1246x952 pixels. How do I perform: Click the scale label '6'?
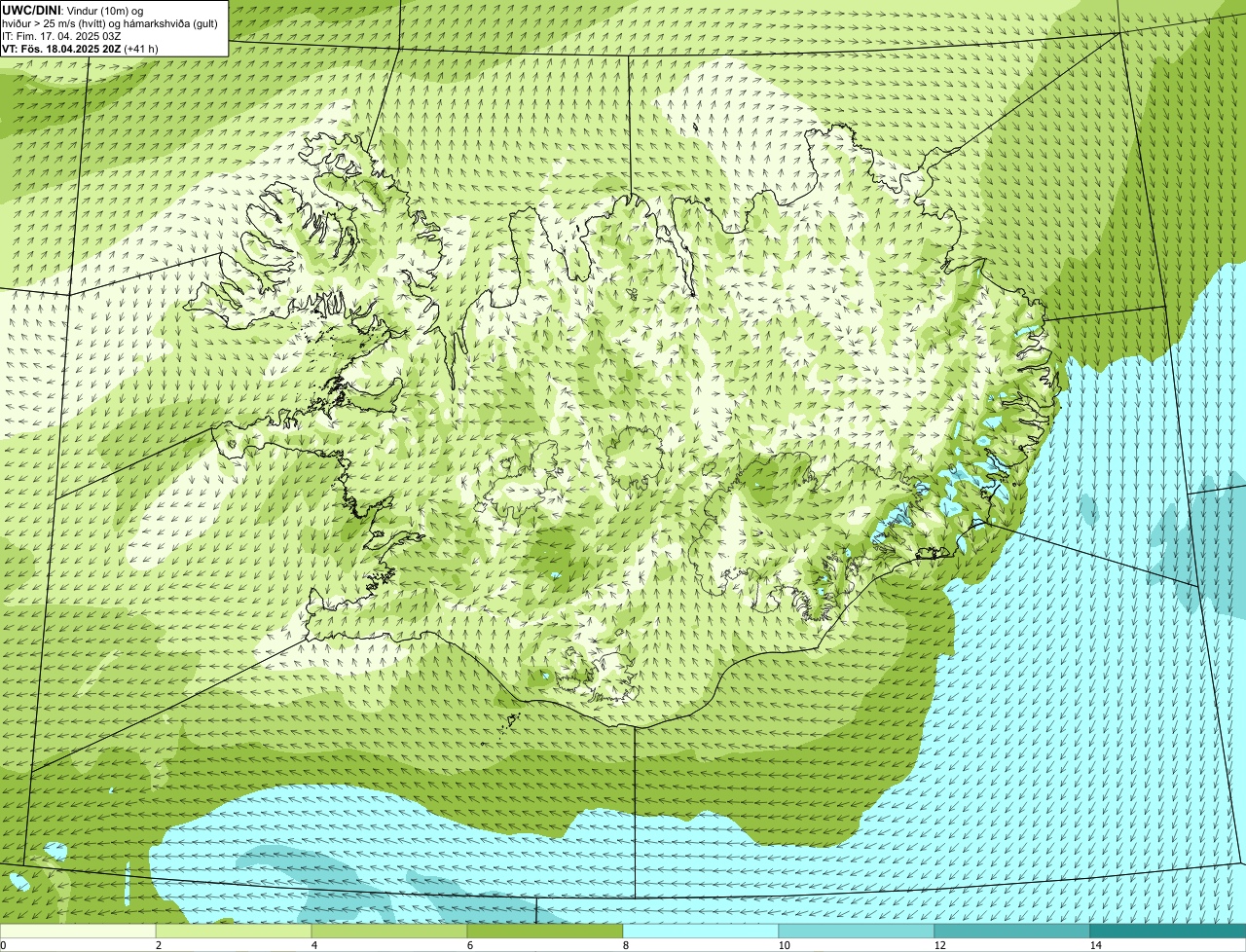470,945
